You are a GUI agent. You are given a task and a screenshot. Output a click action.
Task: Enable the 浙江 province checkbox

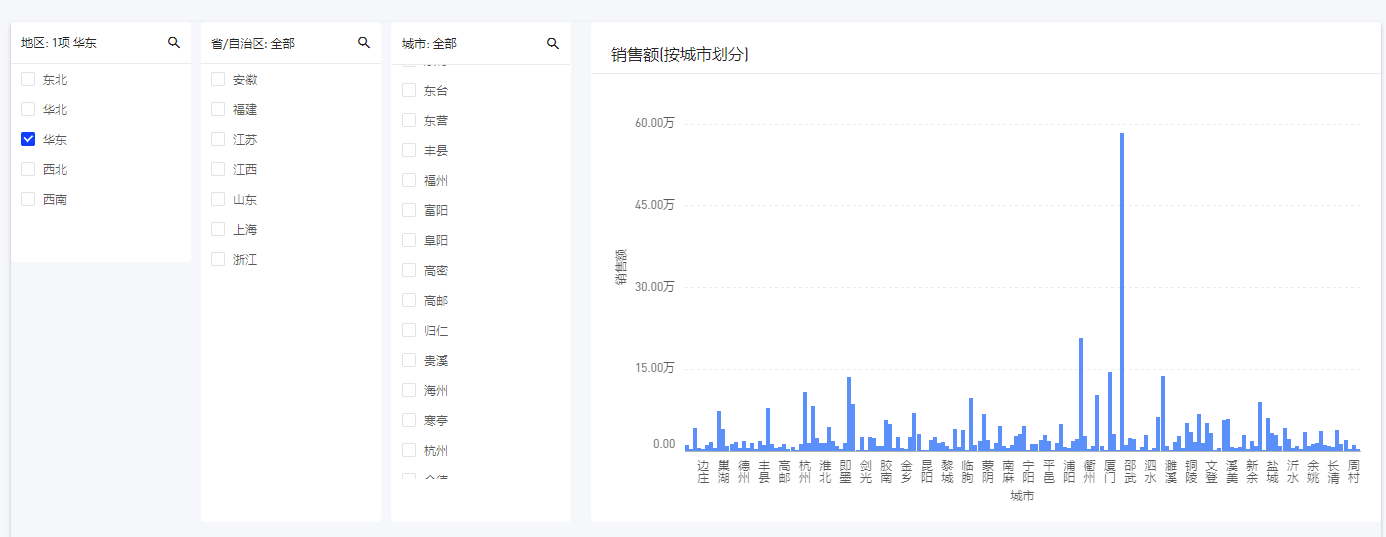pyautogui.click(x=218, y=259)
